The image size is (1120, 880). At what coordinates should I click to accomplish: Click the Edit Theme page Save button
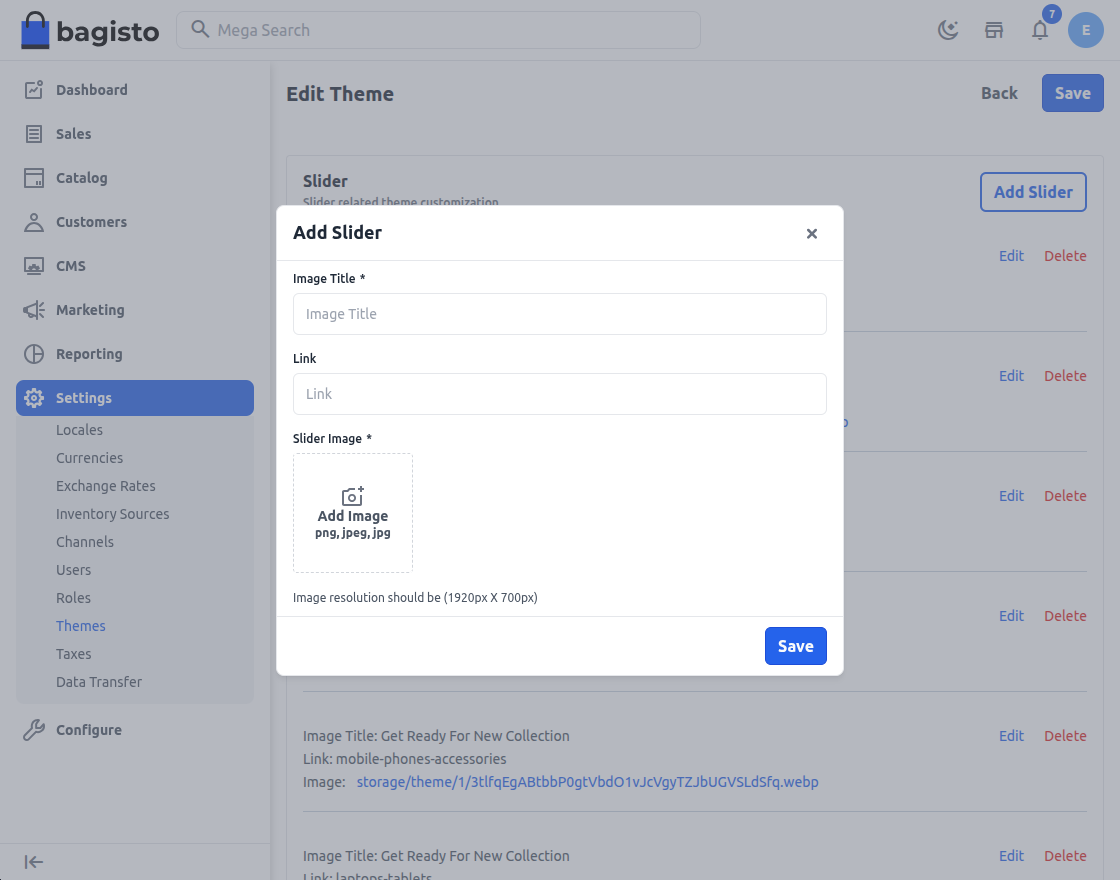point(1072,93)
